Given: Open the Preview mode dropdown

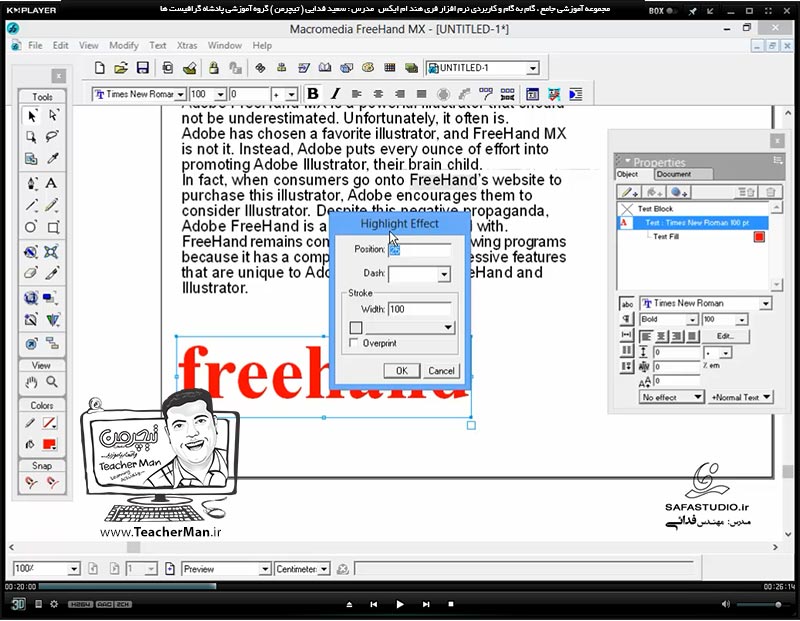Looking at the screenshot, I should (264, 569).
